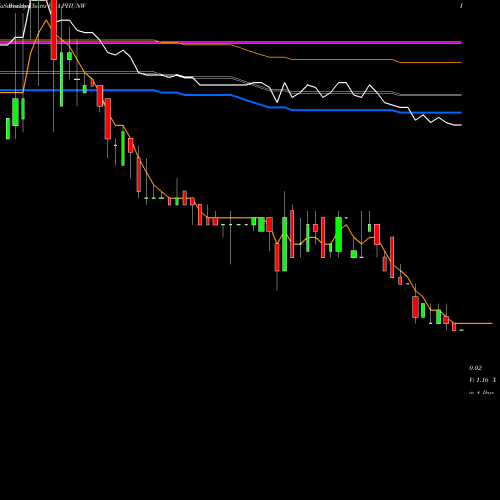Click the PHUNW ticker label
The width and height of the screenshot is (500, 500).
pyautogui.click(x=74, y=6)
